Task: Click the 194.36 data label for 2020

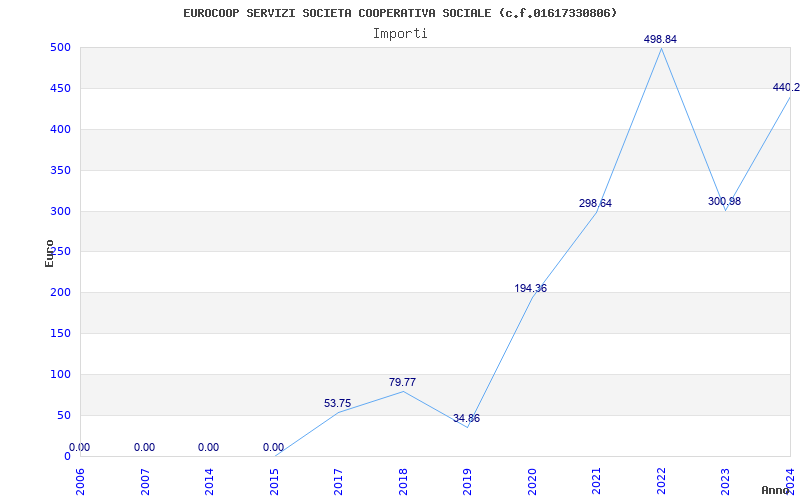Action: coord(530,288)
